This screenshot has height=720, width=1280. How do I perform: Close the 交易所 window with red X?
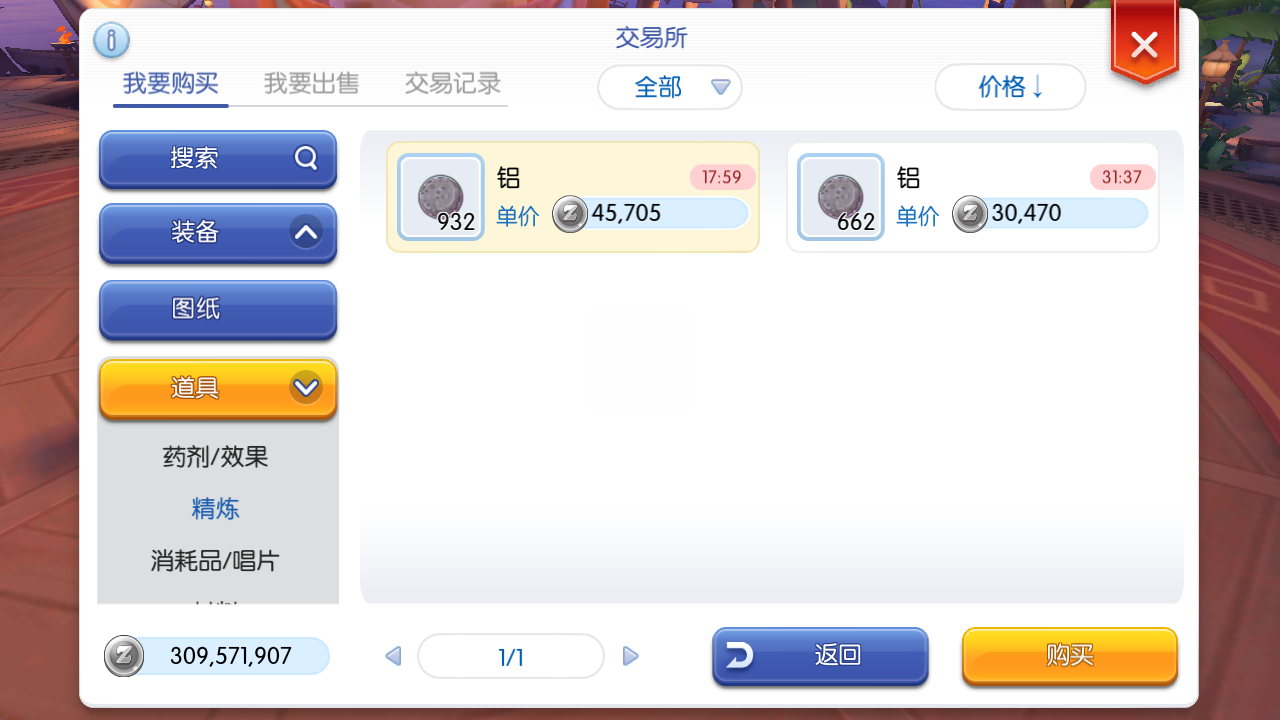pyautogui.click(x=1145, y=45)
